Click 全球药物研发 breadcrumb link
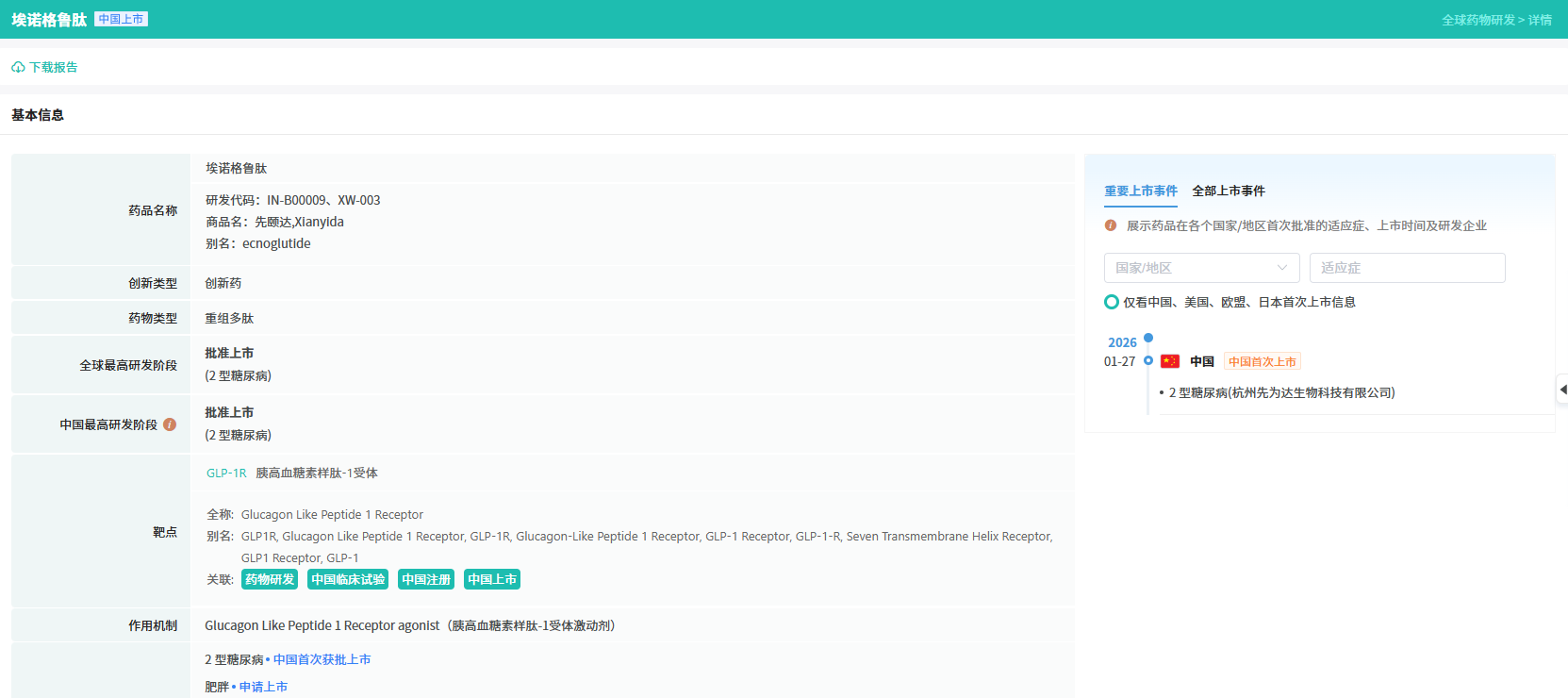 pos(1477,20)
